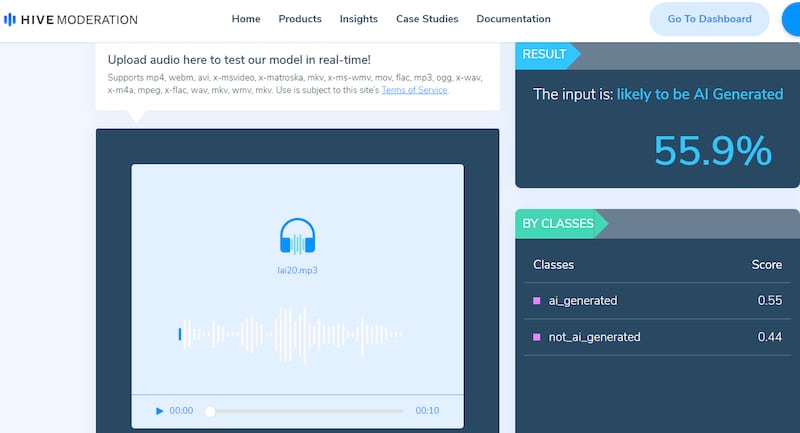Open the Home page
The width and height of the screenshot is (800, 433).
pyautogui.click(x=246, y=19)
